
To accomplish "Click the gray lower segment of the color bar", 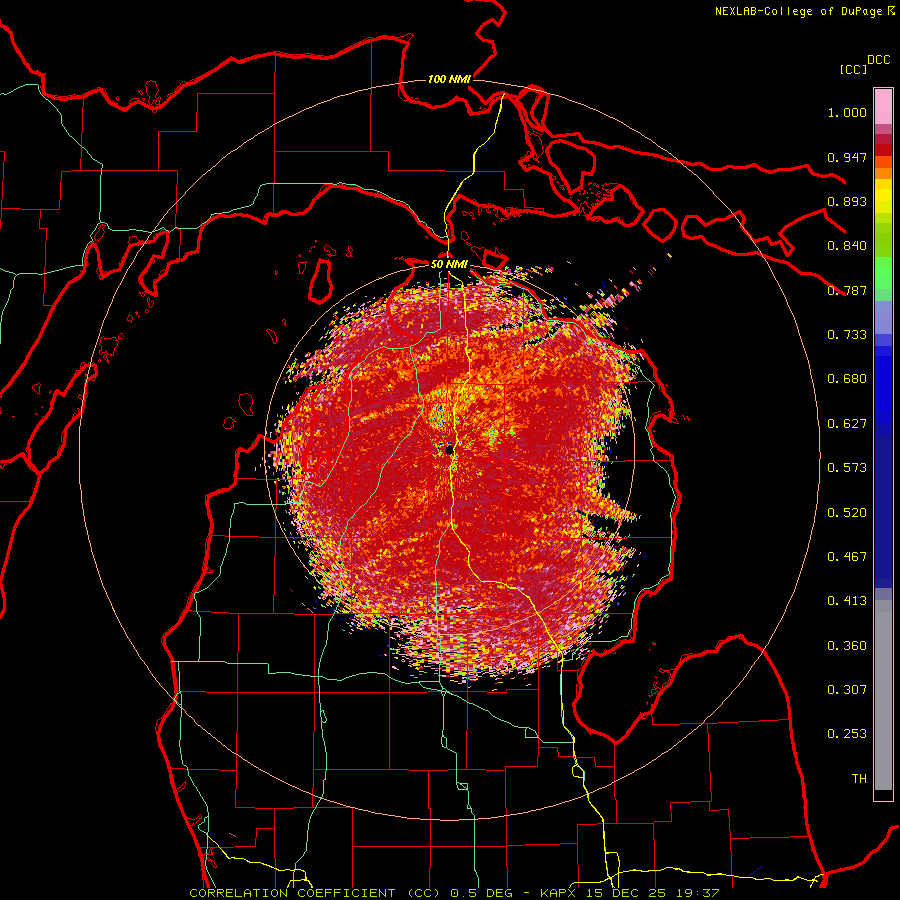I will (883, 695).
